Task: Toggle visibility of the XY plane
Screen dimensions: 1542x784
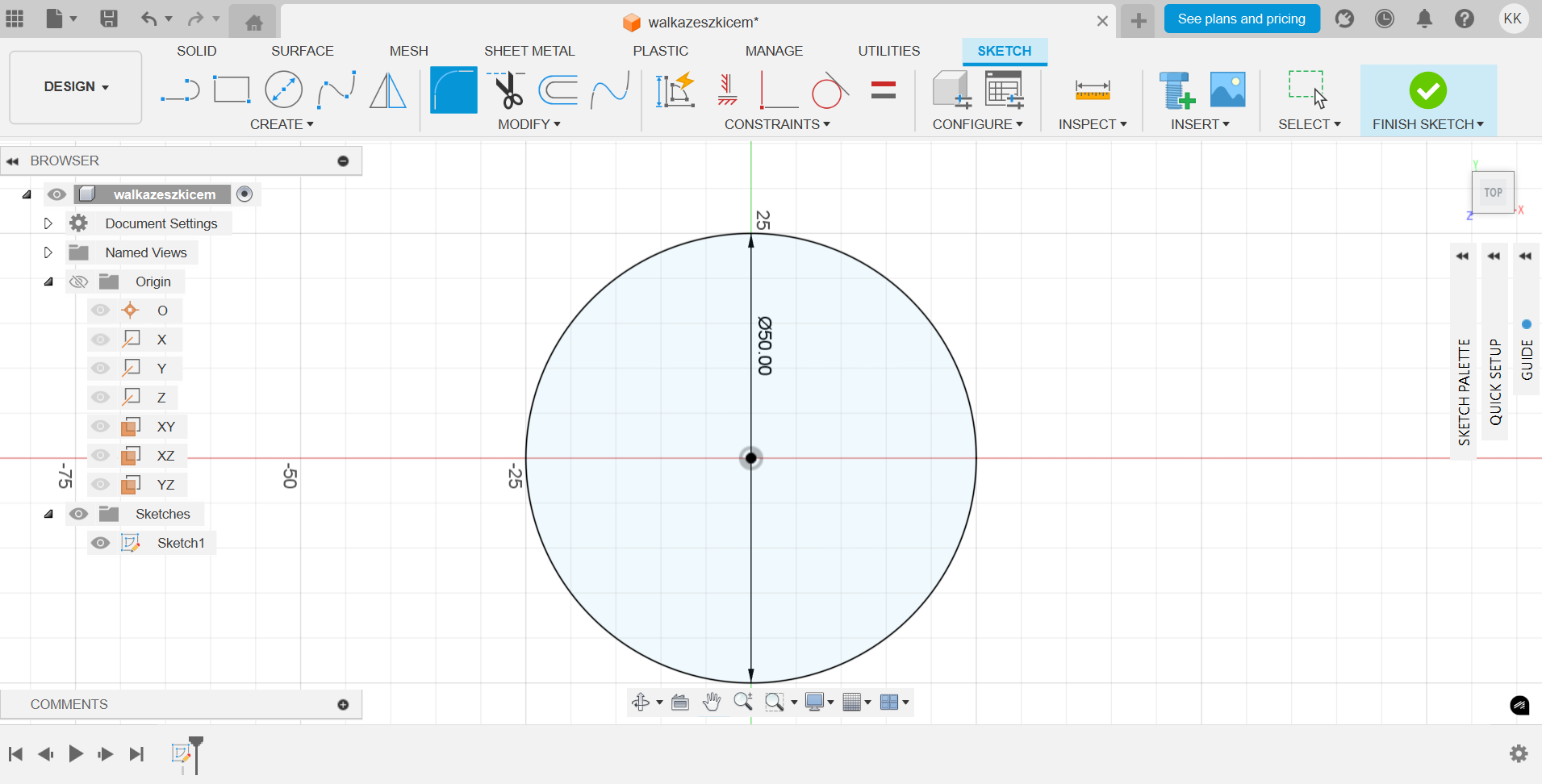Action: click(x=100, y=427)
